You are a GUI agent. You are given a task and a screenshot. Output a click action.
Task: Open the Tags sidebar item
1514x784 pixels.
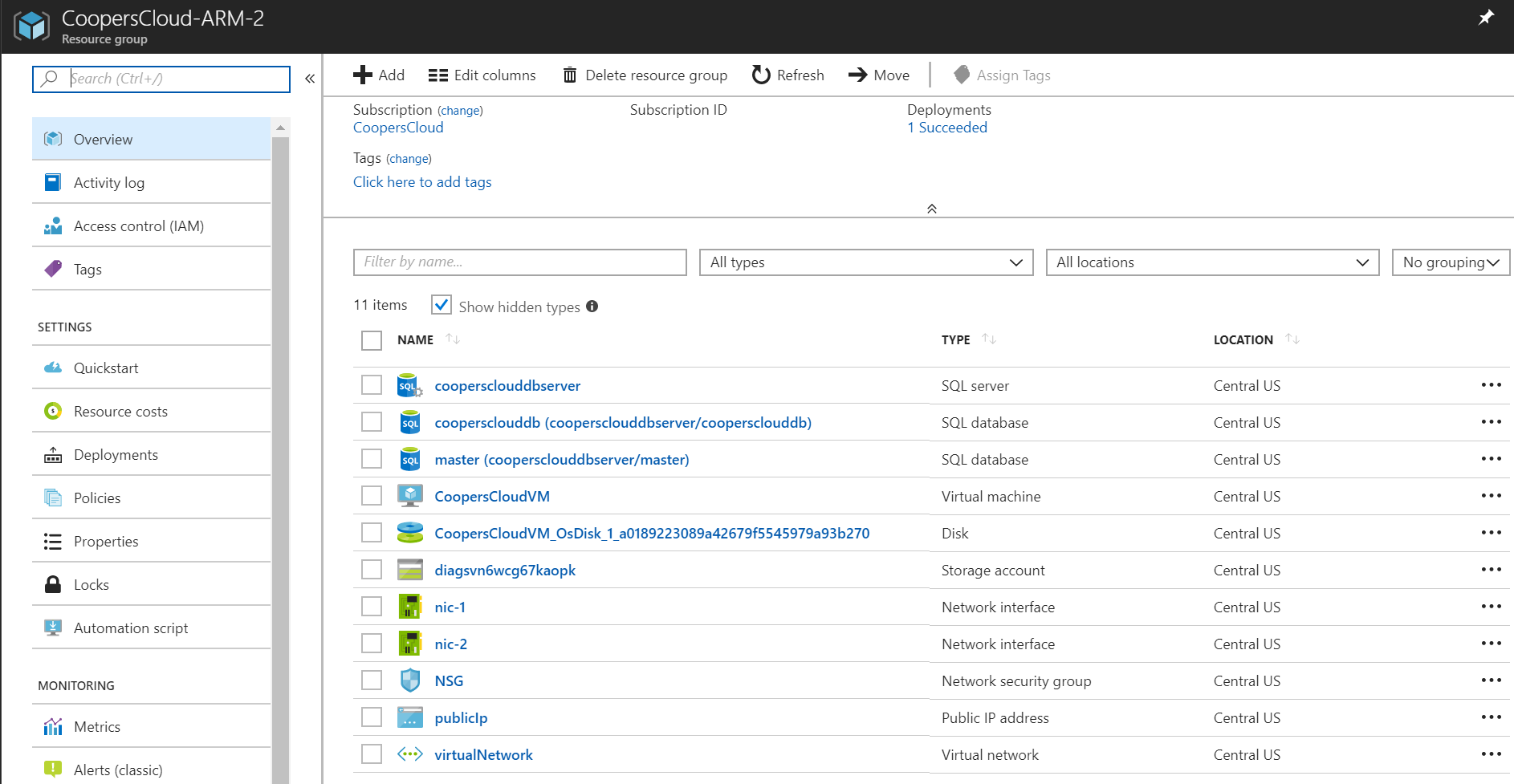point(151,269)
